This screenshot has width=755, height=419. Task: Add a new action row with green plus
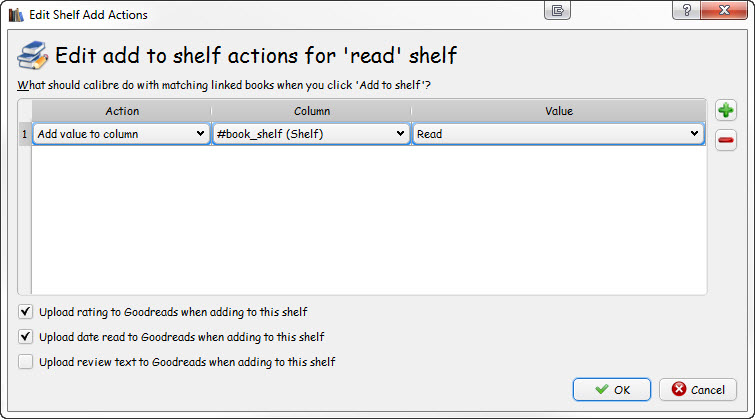click(727, 110)
